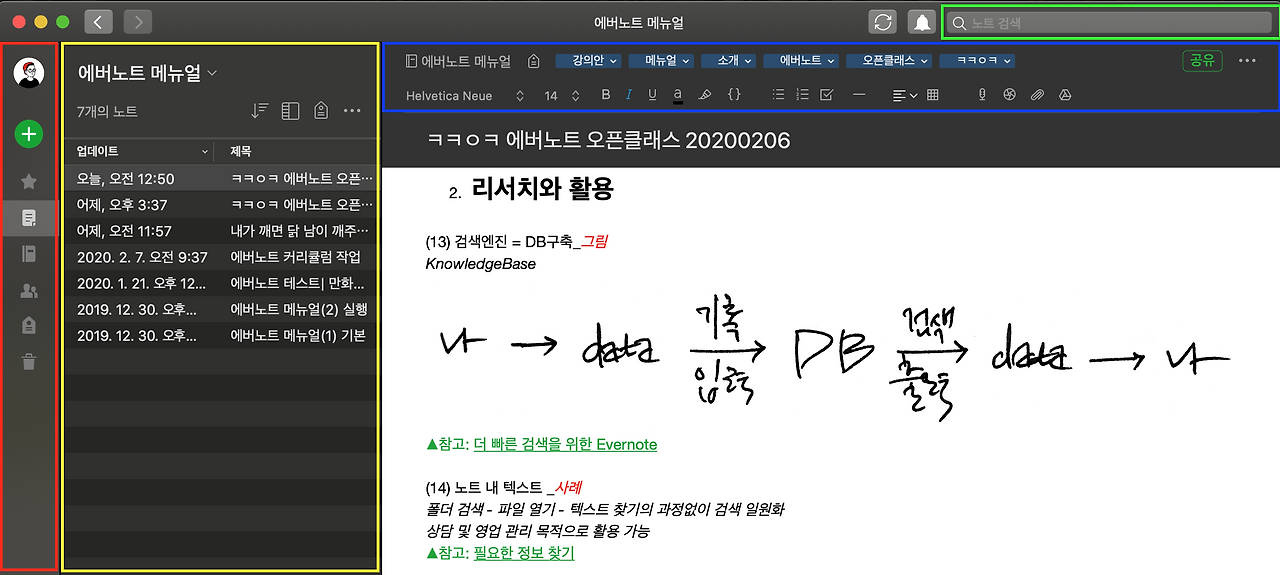
Task: Toggle bold formatting
Action: 606,95
